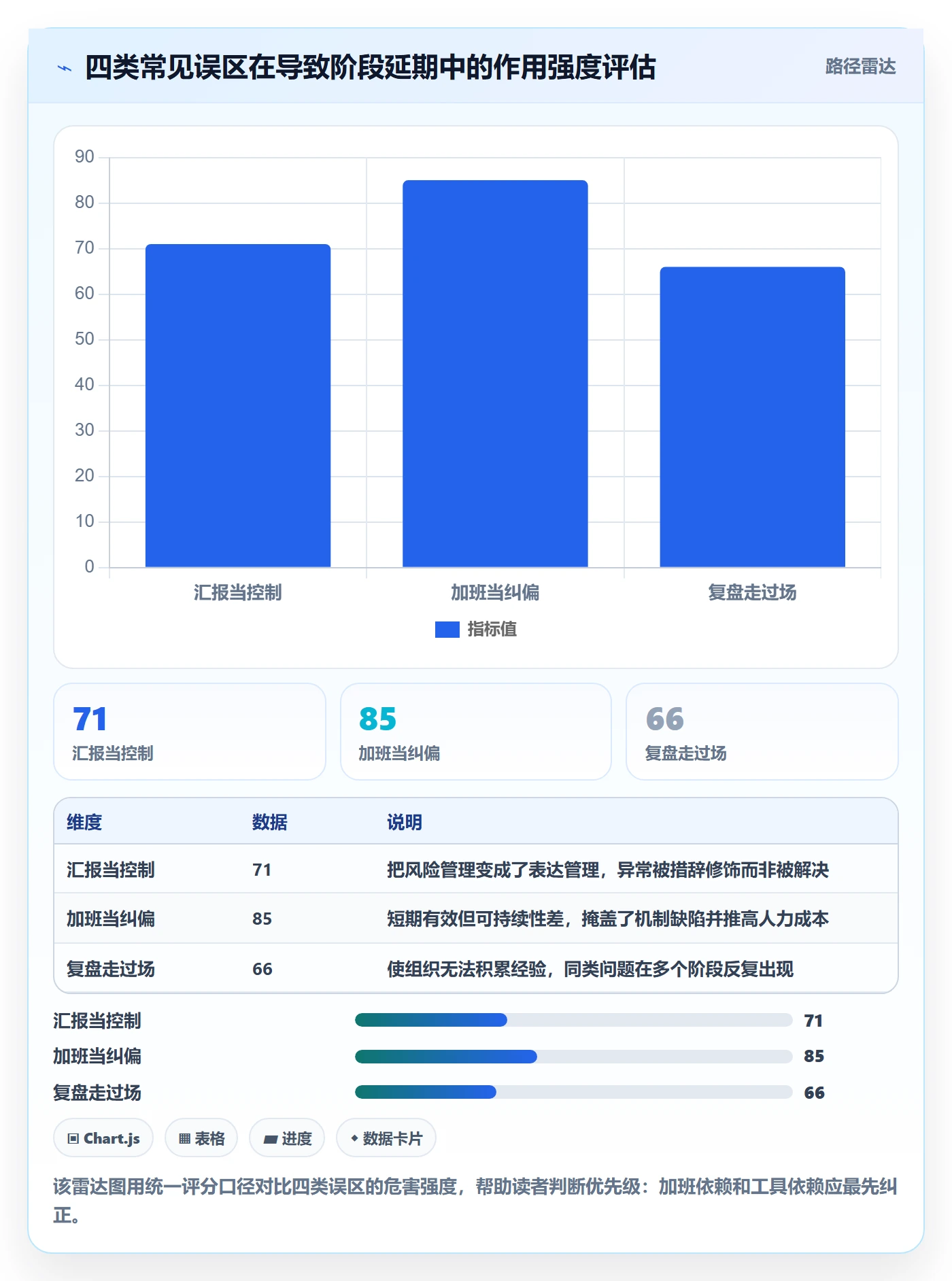Click the 复盘走过场 x-axis label
Image resolution: width=952 pixels, height=1281 pixels.
pyautogui.click(x=752, y=593)
